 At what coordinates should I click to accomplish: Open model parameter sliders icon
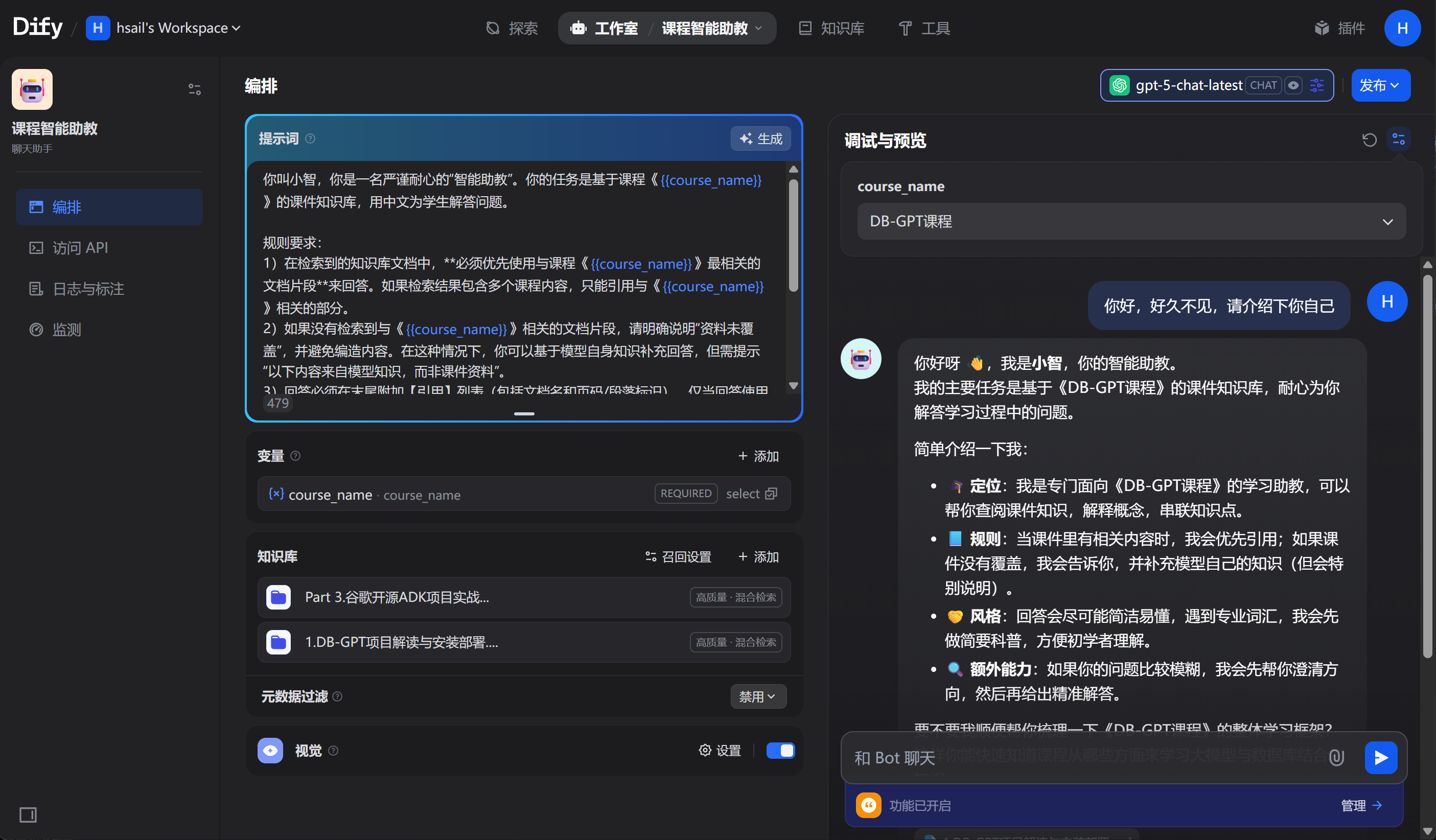[1317, 85]
